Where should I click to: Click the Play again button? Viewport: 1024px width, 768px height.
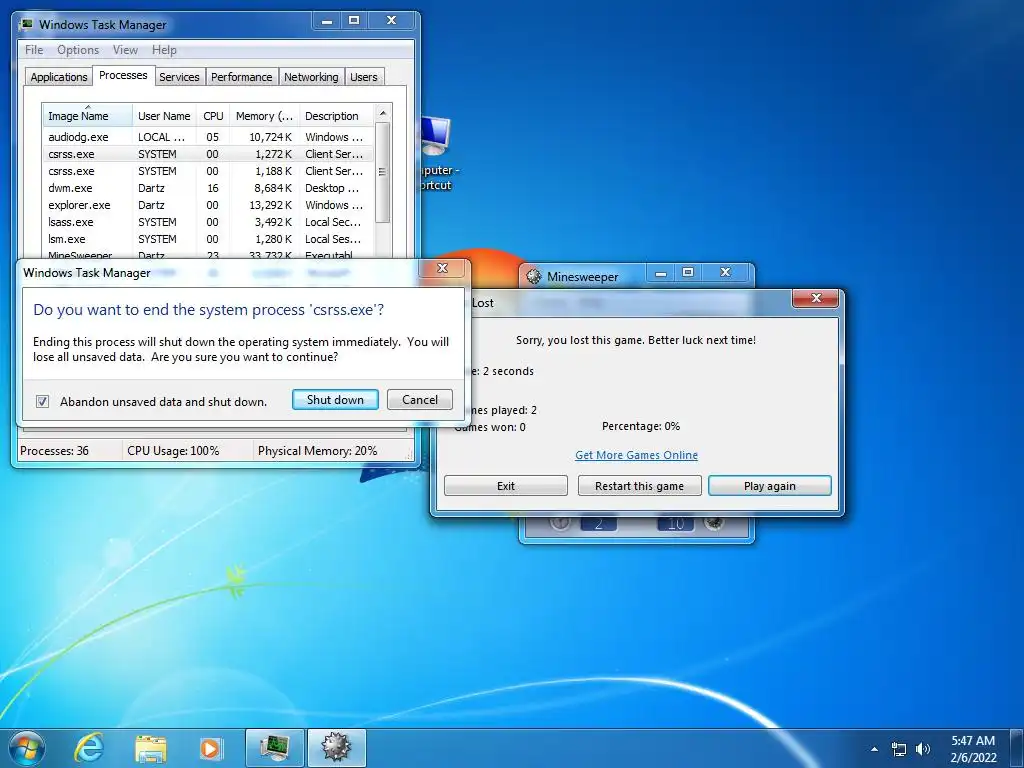pos(769,486)
